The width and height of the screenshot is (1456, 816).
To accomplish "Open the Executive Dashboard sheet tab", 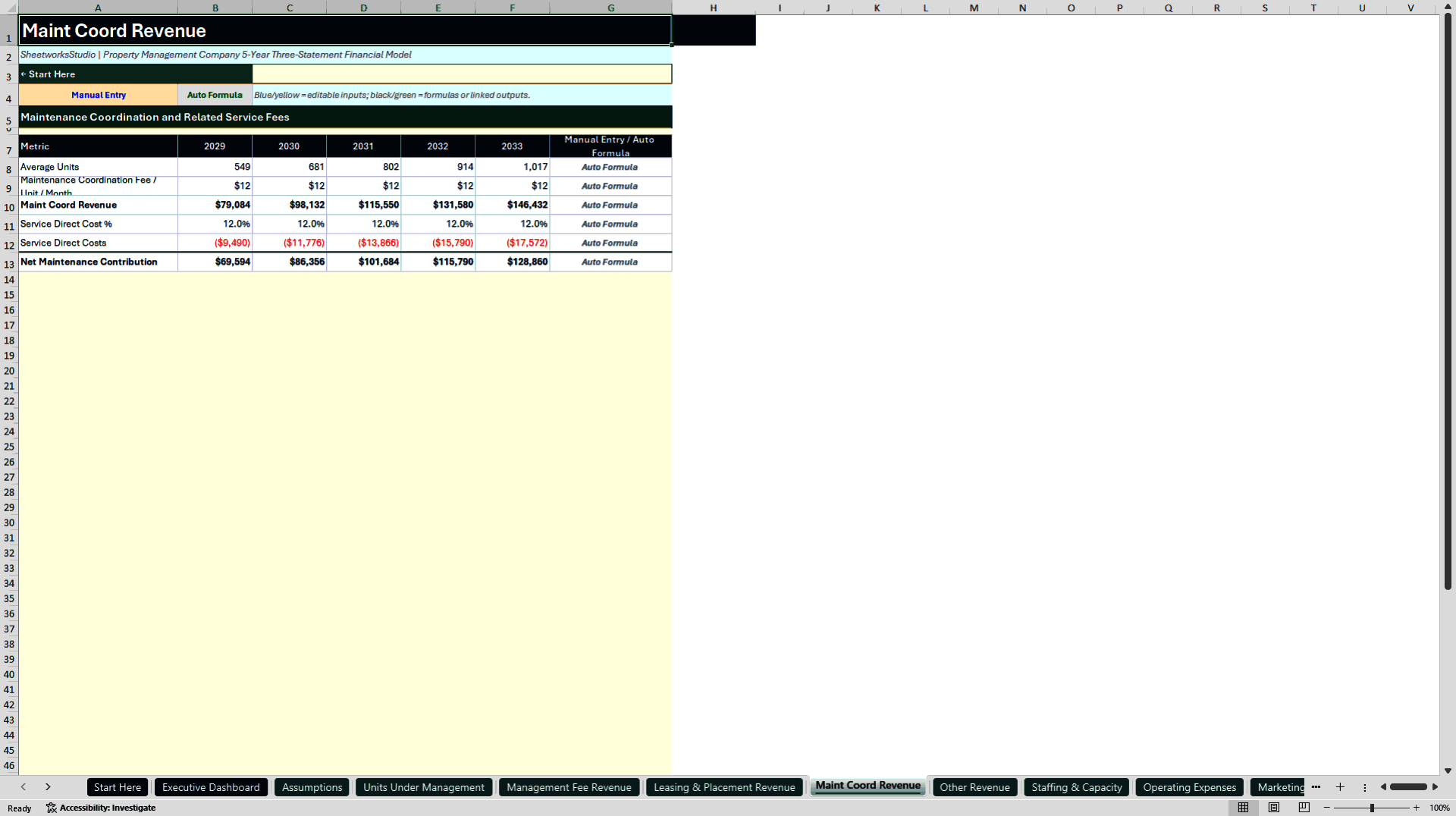I will pyautogui.click(x=211, y=787).
